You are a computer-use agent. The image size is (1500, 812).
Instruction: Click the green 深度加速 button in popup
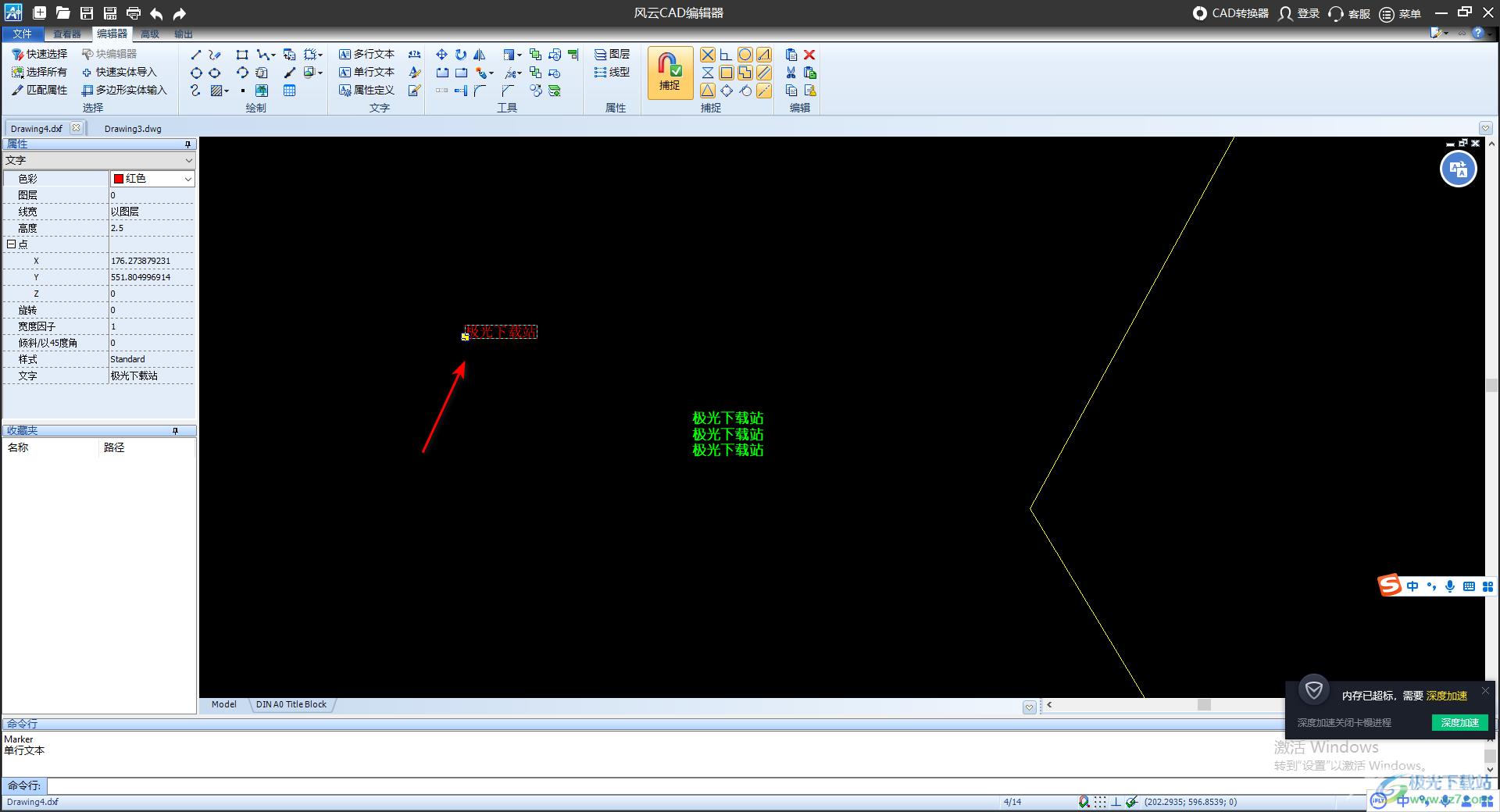[x=1459, y=722]
